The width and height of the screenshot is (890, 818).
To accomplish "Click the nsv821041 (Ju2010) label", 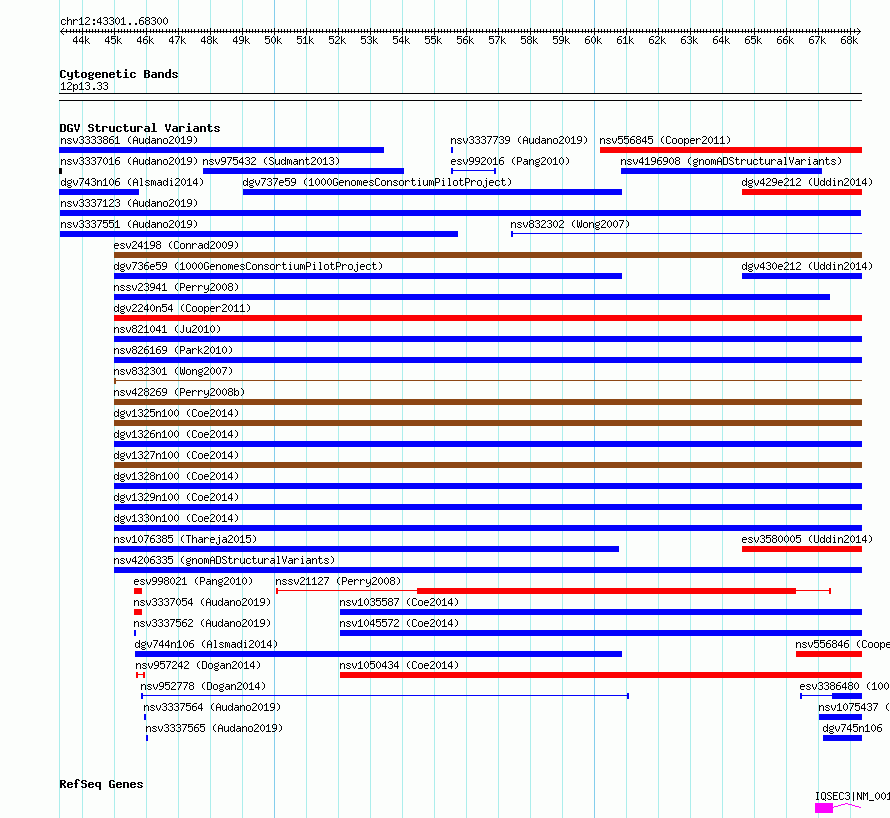I will pyautogui.click(x=167, y=329).
